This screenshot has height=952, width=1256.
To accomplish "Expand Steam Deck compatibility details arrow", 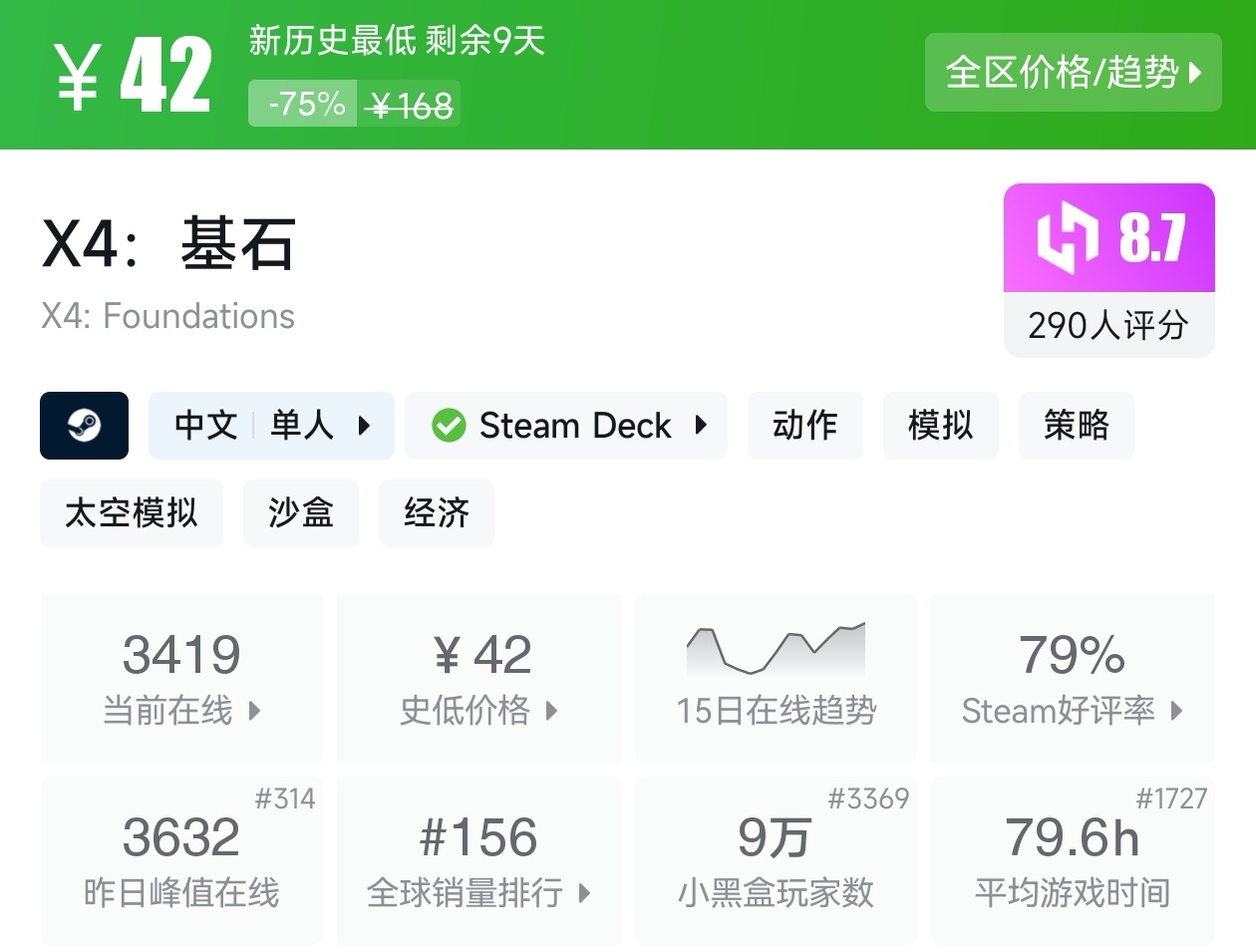I will [701, 426].
